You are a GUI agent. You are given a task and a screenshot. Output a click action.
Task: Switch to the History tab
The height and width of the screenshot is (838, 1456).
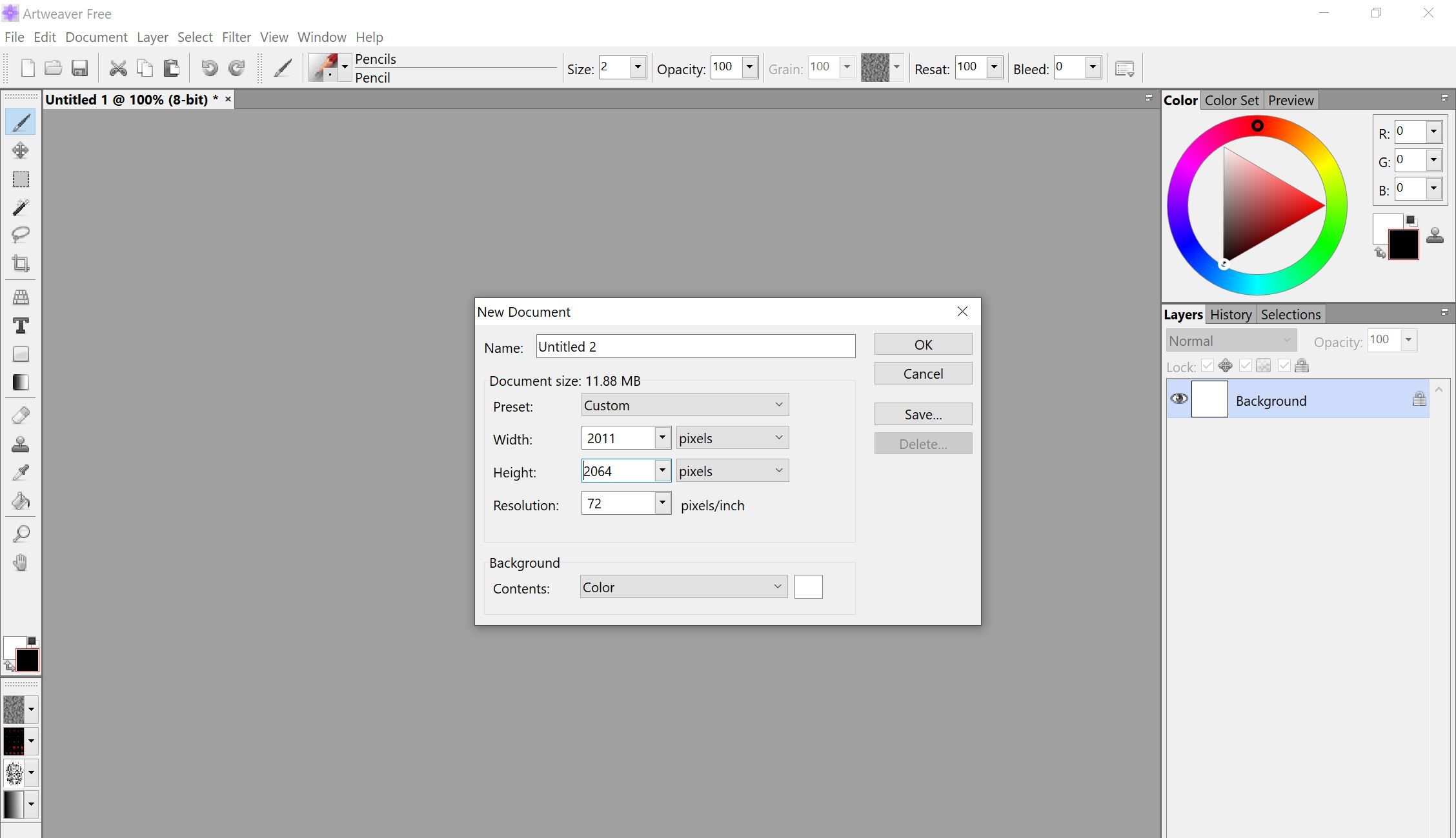pyautogui.click(x=1232, y=314)
